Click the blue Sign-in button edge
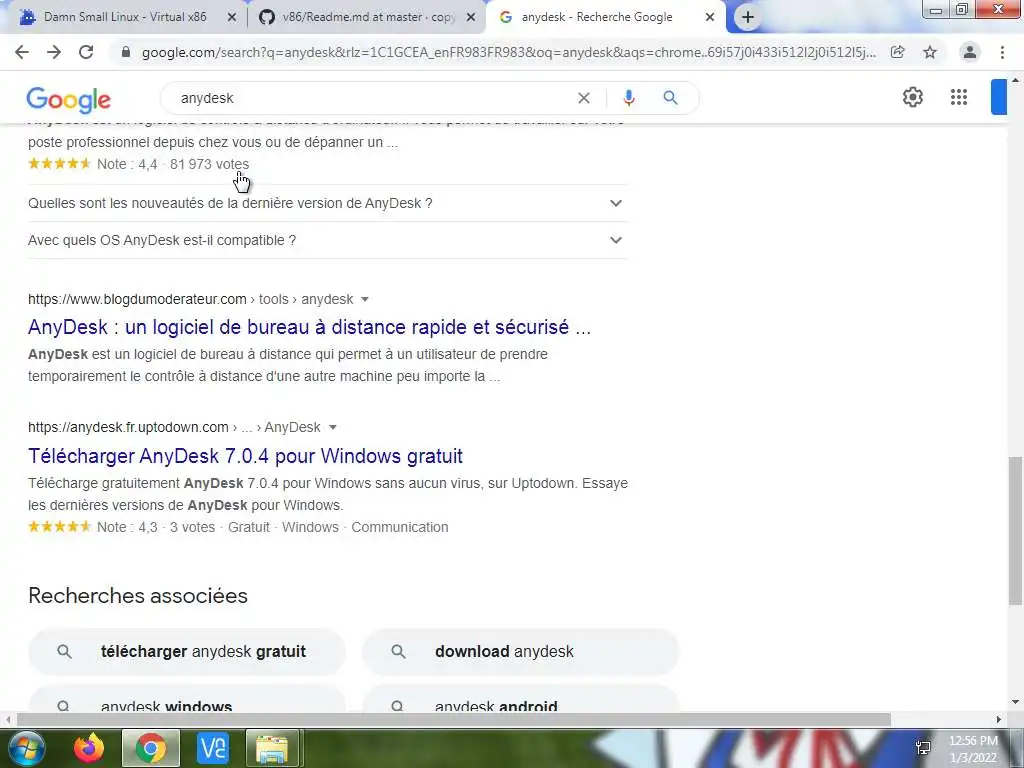The image size is (1024, 768). pos(999,97)
